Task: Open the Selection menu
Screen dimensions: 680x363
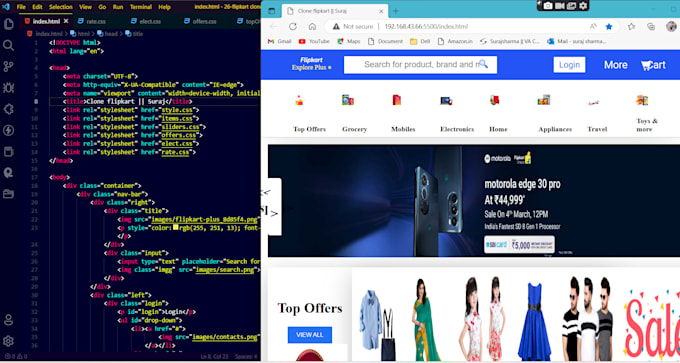Action: click(x=61, y=7)
